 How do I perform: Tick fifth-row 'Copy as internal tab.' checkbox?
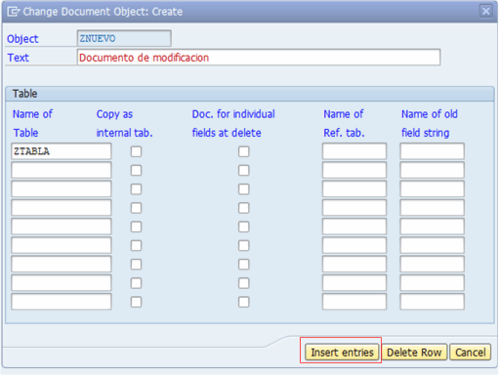tap(136, 227)
